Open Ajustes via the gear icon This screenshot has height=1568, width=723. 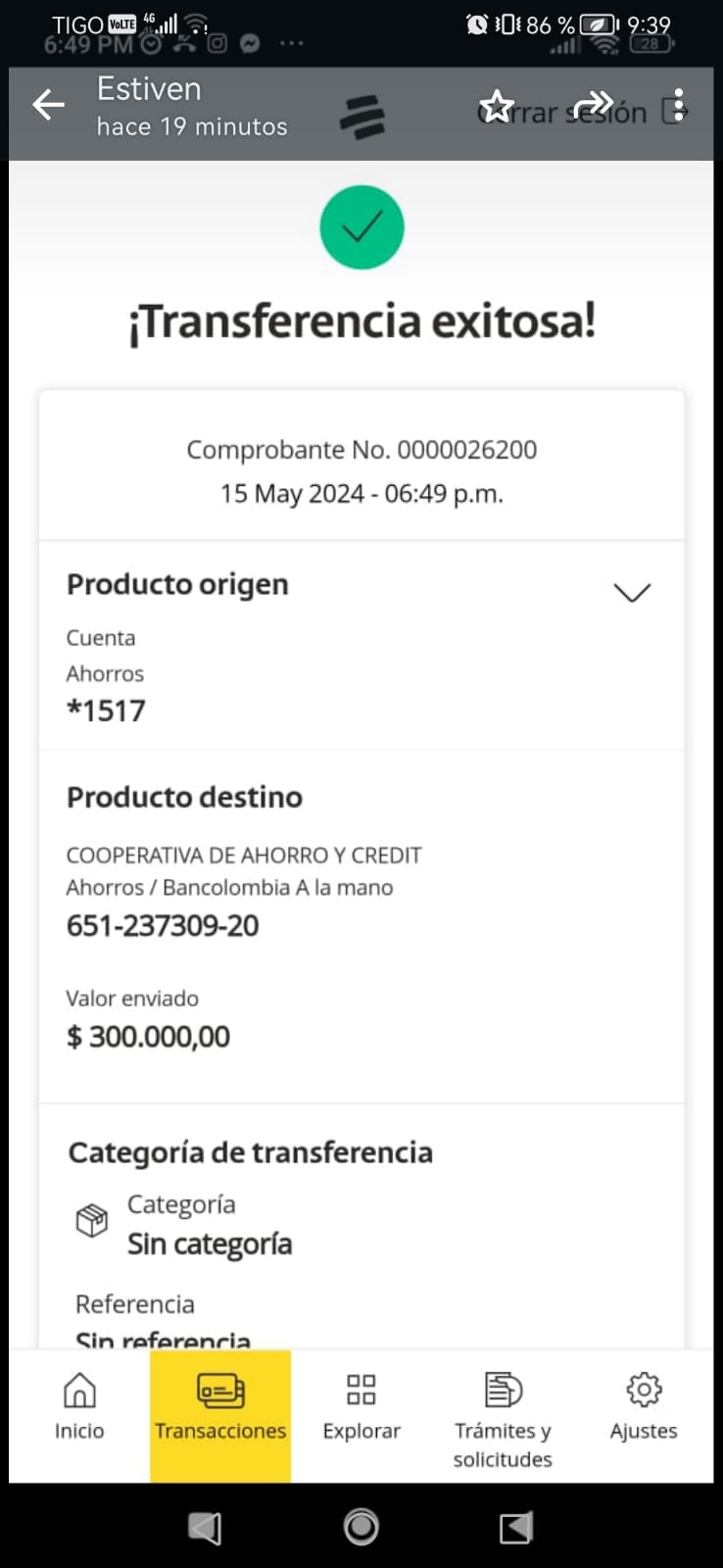[x=644, y=1390]
